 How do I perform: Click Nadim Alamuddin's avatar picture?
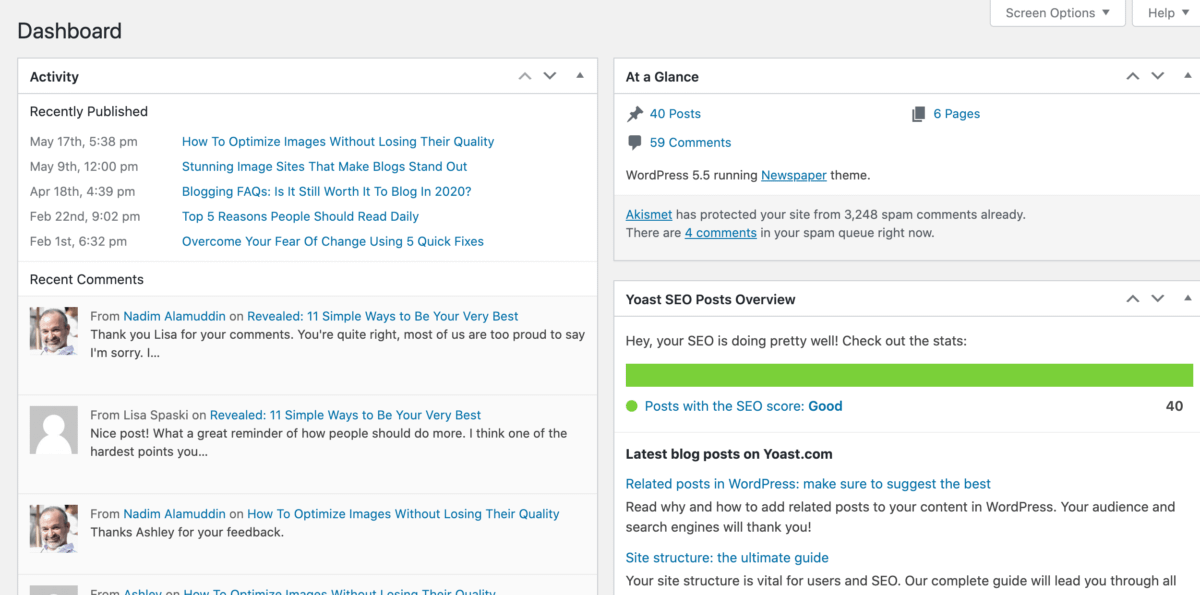[53, 330]
